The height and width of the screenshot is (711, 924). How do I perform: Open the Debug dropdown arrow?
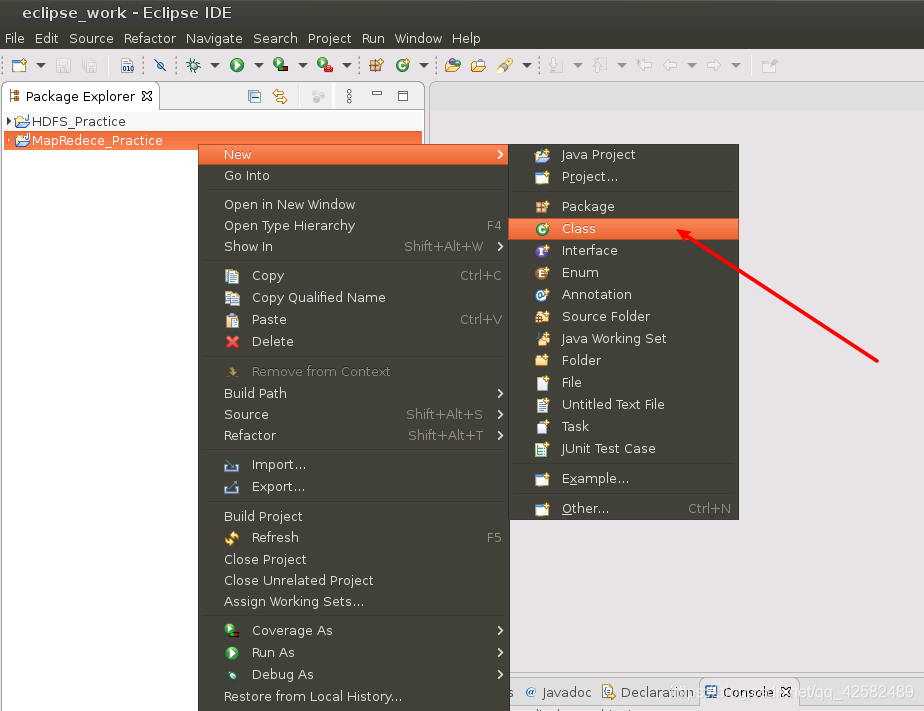pyautogui.click(x=214, y=65)
